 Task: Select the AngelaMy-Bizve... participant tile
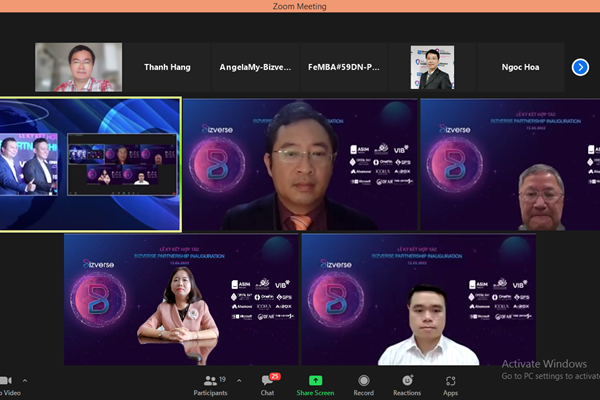255,67
